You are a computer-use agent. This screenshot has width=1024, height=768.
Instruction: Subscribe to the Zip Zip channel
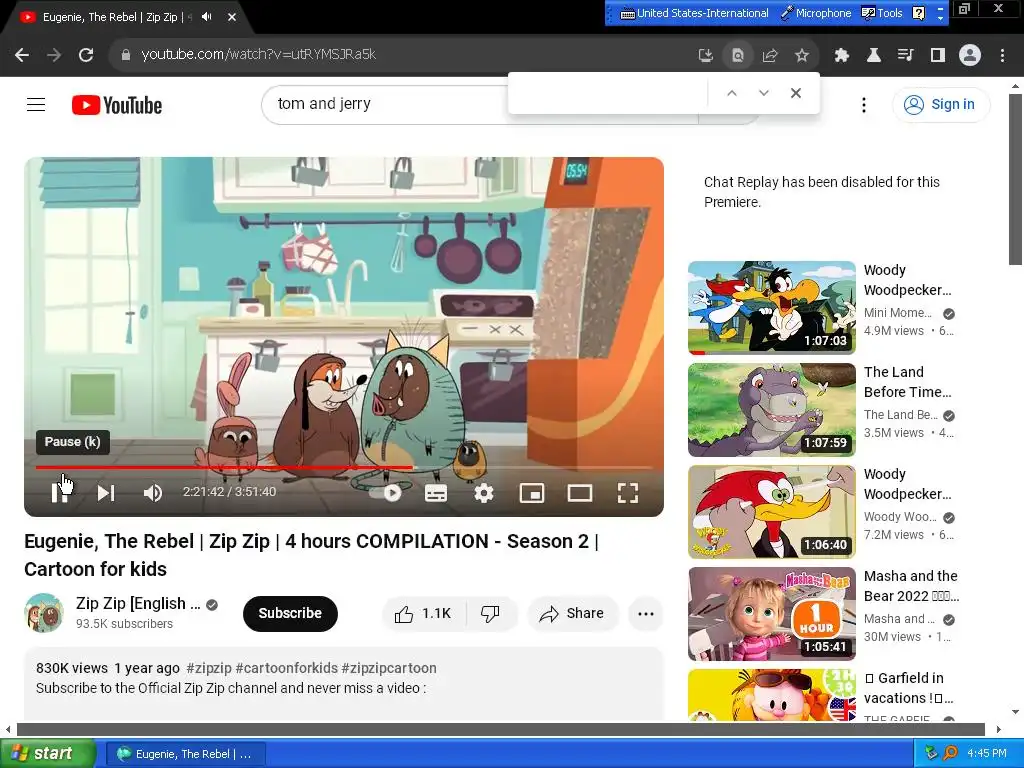(290, 613)
